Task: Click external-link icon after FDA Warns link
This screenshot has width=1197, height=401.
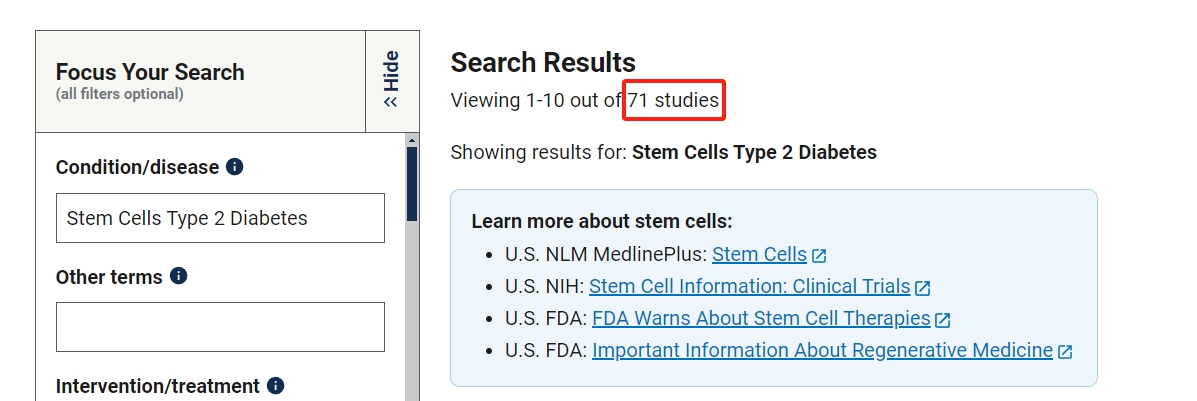Action: point(943,320)
